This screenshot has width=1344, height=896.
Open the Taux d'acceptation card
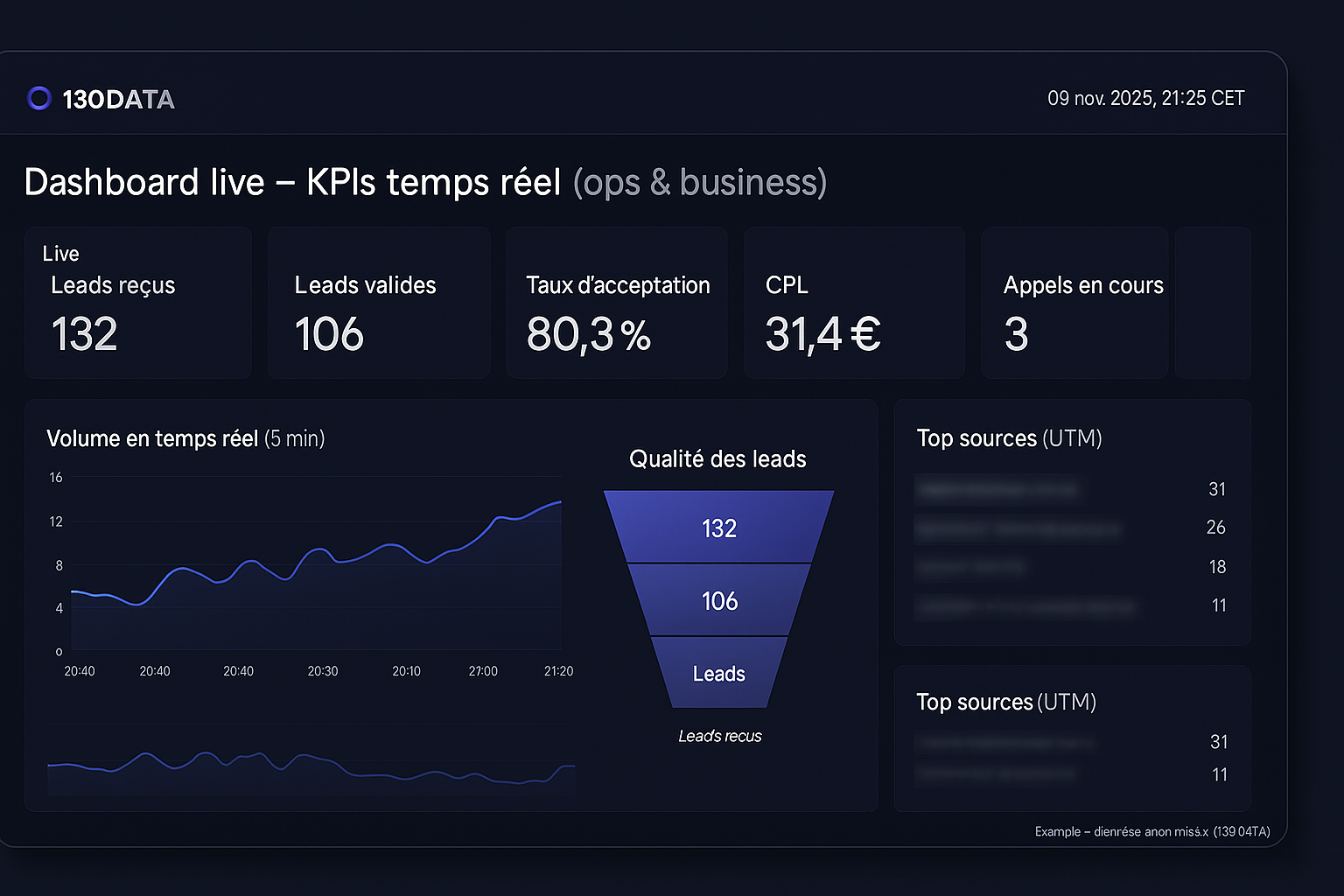coord(617,303)
